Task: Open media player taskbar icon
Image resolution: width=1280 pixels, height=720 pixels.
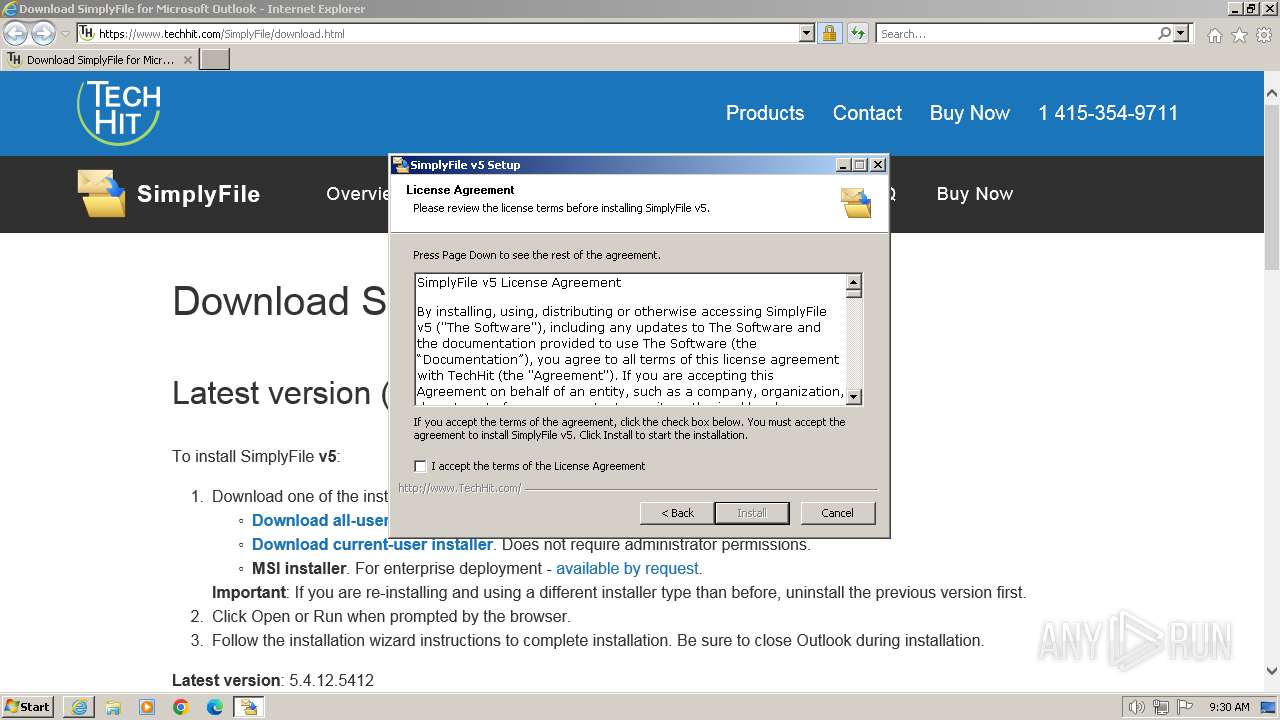Action: point(147,707)
